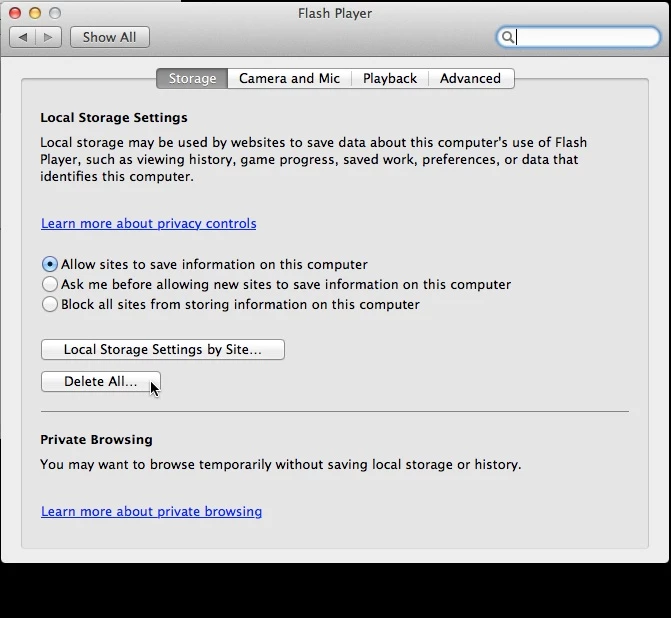
Task: Focus the preferences search field
Action: [578, 37]
